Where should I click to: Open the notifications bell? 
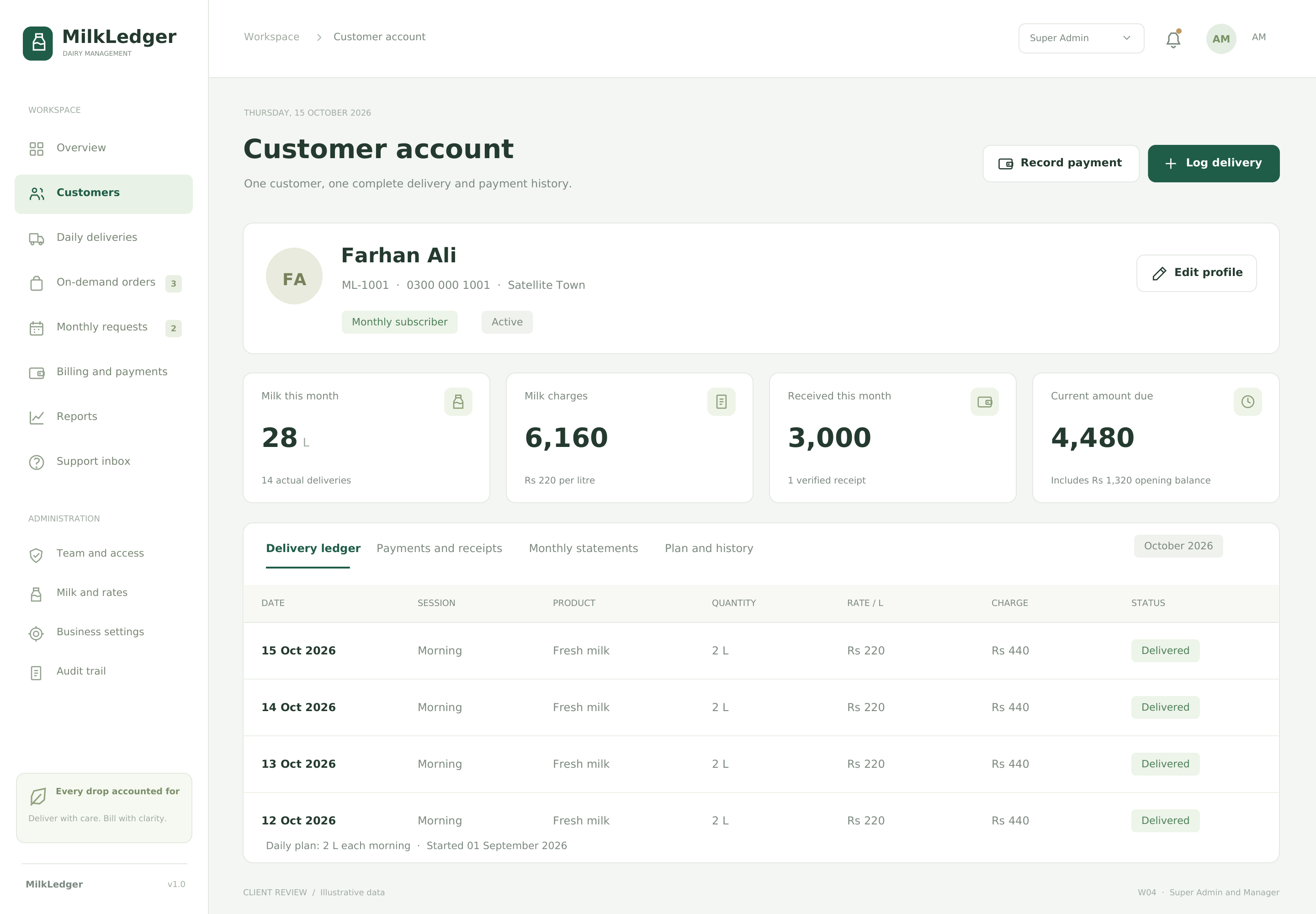pyautogui.click(x=1173, y=39)
